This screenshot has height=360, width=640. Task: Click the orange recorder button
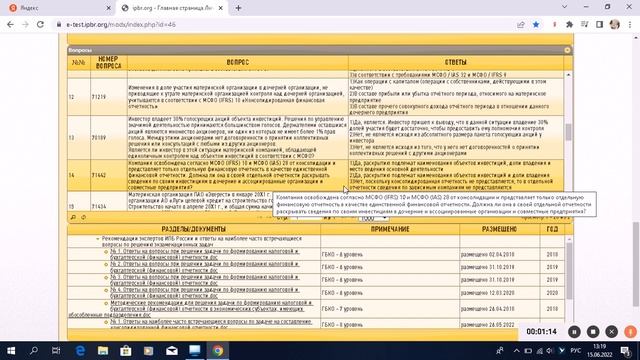(x=630, y=332)
